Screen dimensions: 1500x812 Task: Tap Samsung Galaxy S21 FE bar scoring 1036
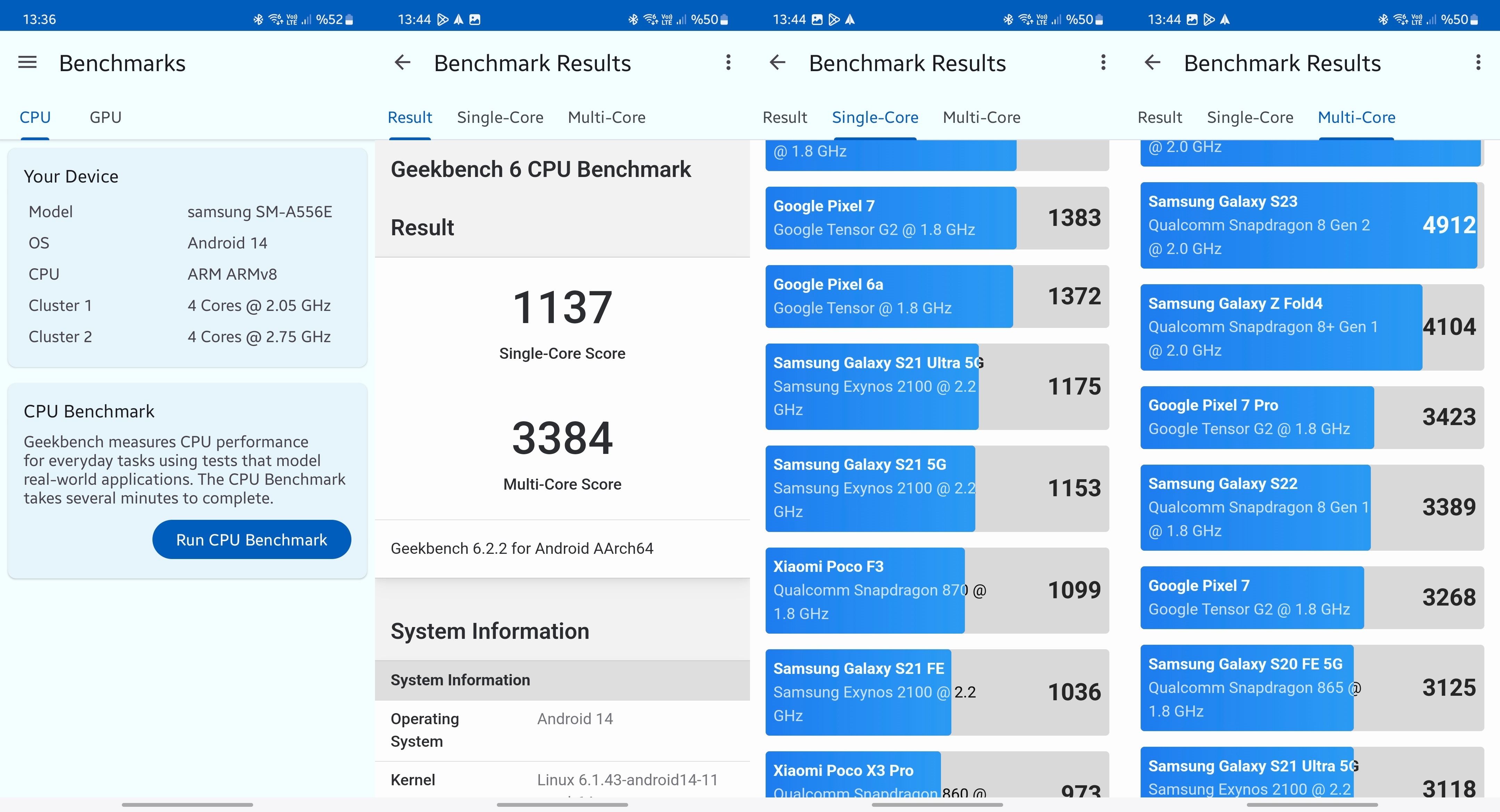(x=937, y=692)
